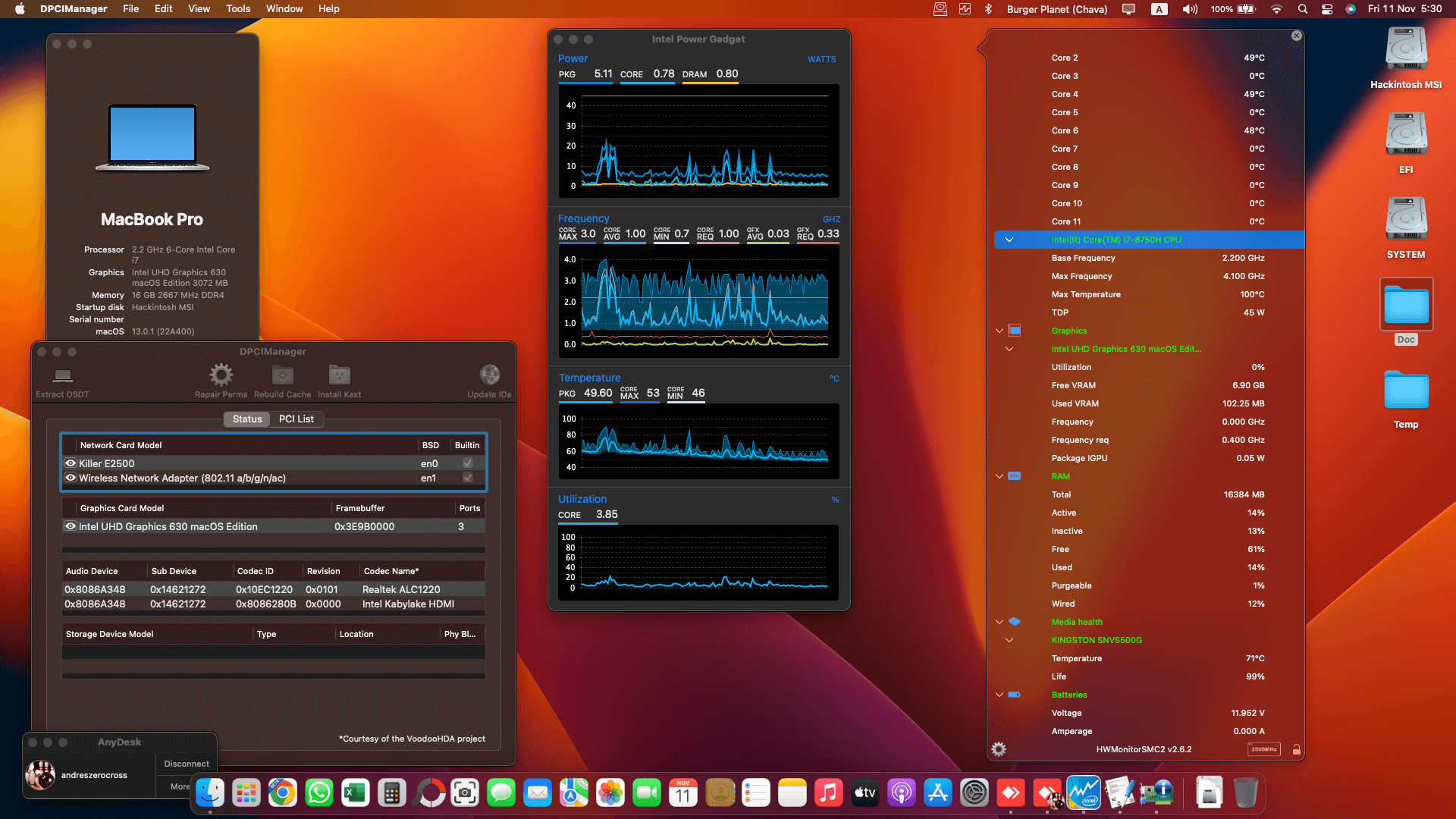
Task: Toggle Builtin checkbox for Killer E2500
Action: pos(468,463)
